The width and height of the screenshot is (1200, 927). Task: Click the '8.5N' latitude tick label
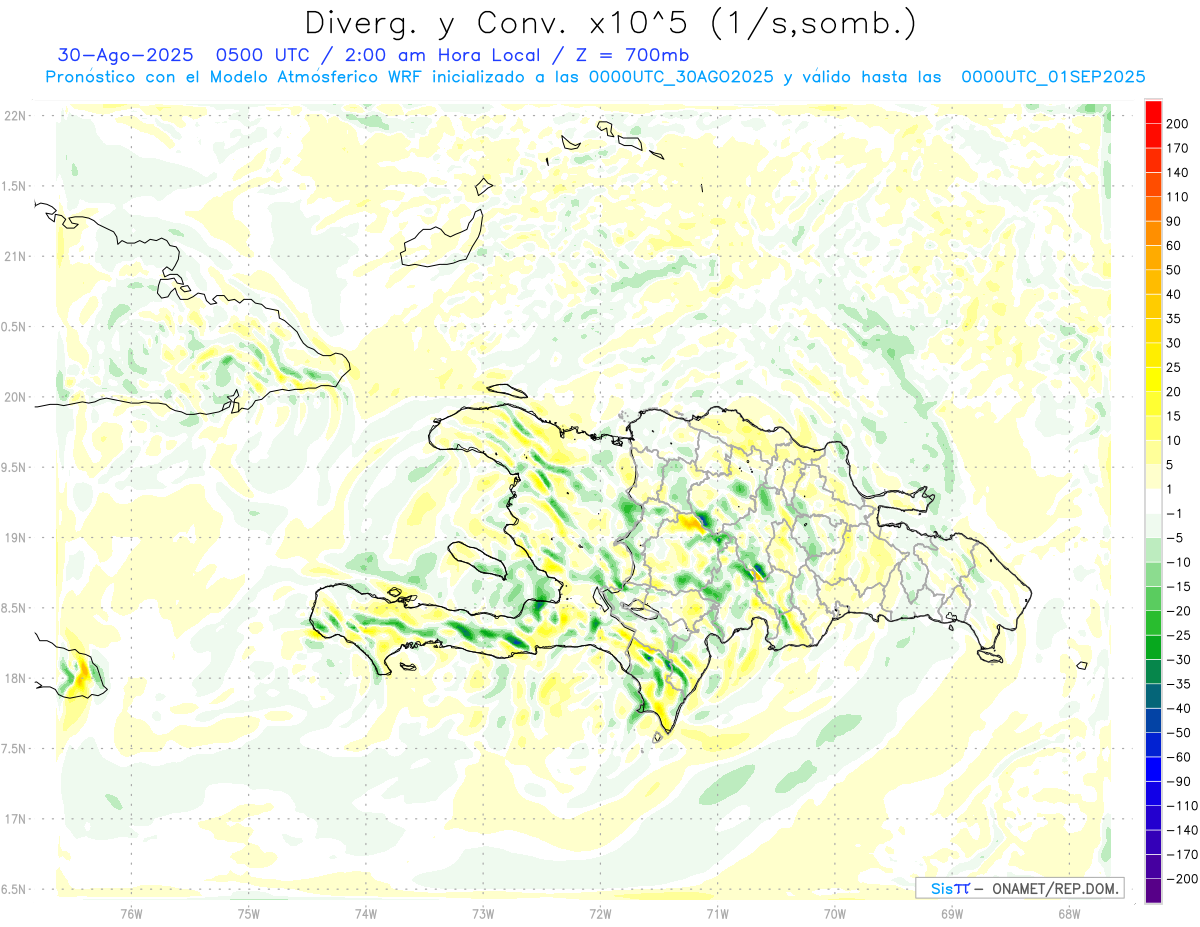[x=14, y=608]
